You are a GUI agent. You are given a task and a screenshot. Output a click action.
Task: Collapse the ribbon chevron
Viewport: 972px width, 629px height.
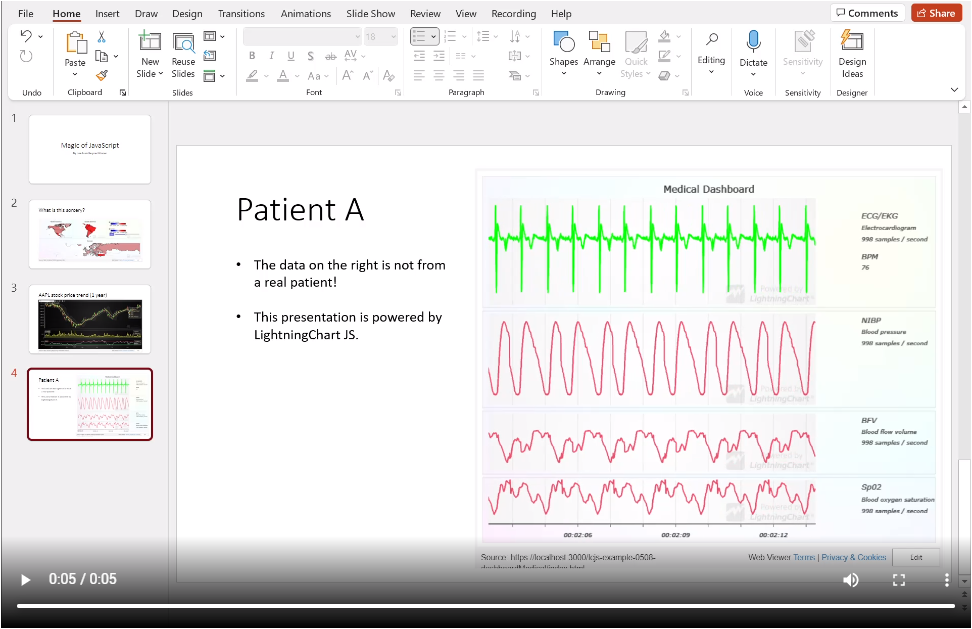(x=954, y=90)
